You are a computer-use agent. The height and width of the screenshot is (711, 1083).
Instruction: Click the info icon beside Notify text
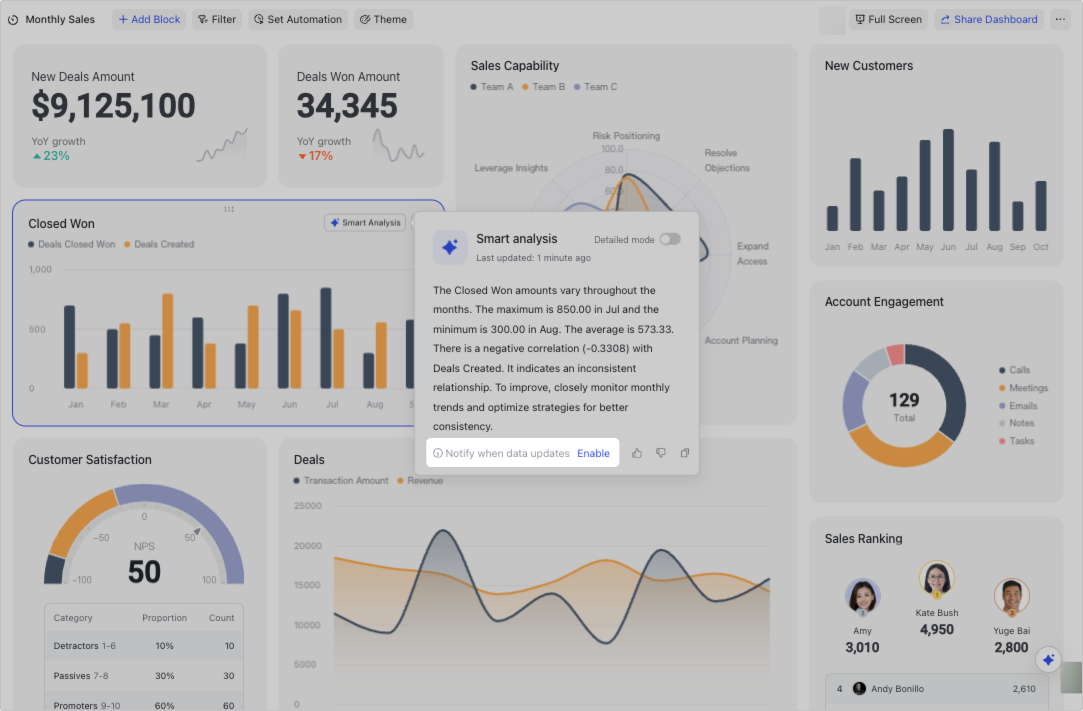click(438, 453)
